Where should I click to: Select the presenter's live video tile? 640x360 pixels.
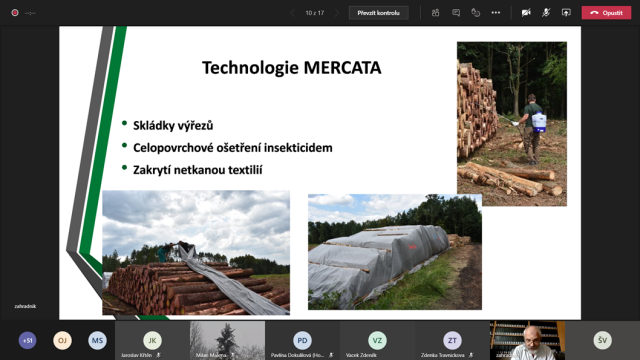(x=527, y=340)
